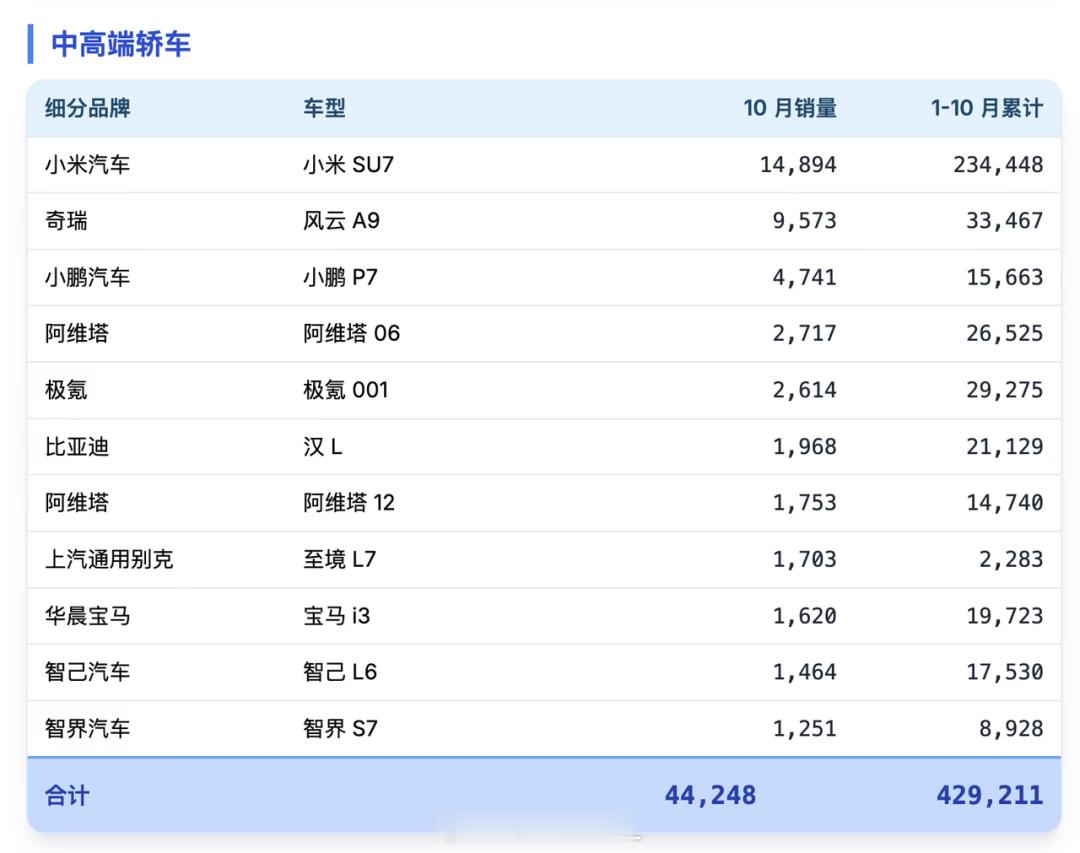The width and height of the screenshot is (1080, 853).
Task: Select the 44,248 monthly total
Action: pos(710,796)
